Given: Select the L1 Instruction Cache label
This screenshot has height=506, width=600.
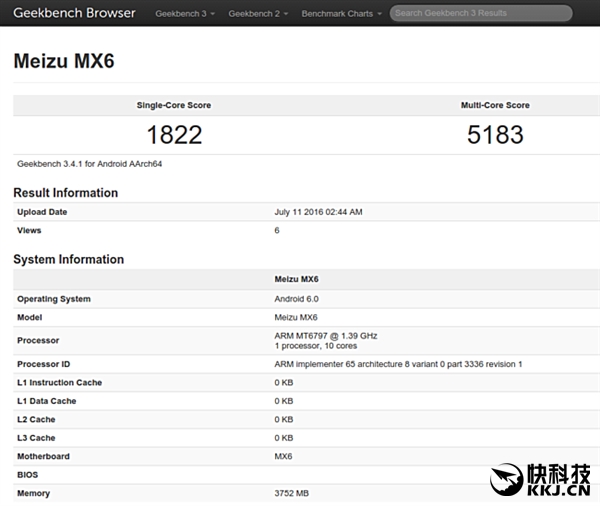Looking at the screenshot, I should 59,382.
